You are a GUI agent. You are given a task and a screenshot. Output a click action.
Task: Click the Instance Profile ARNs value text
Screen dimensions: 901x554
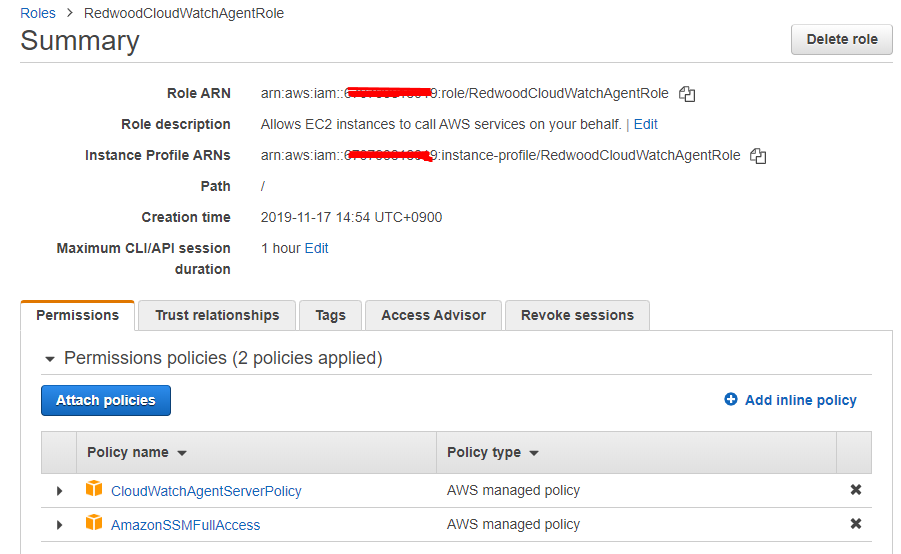click(x=500, y=155)
